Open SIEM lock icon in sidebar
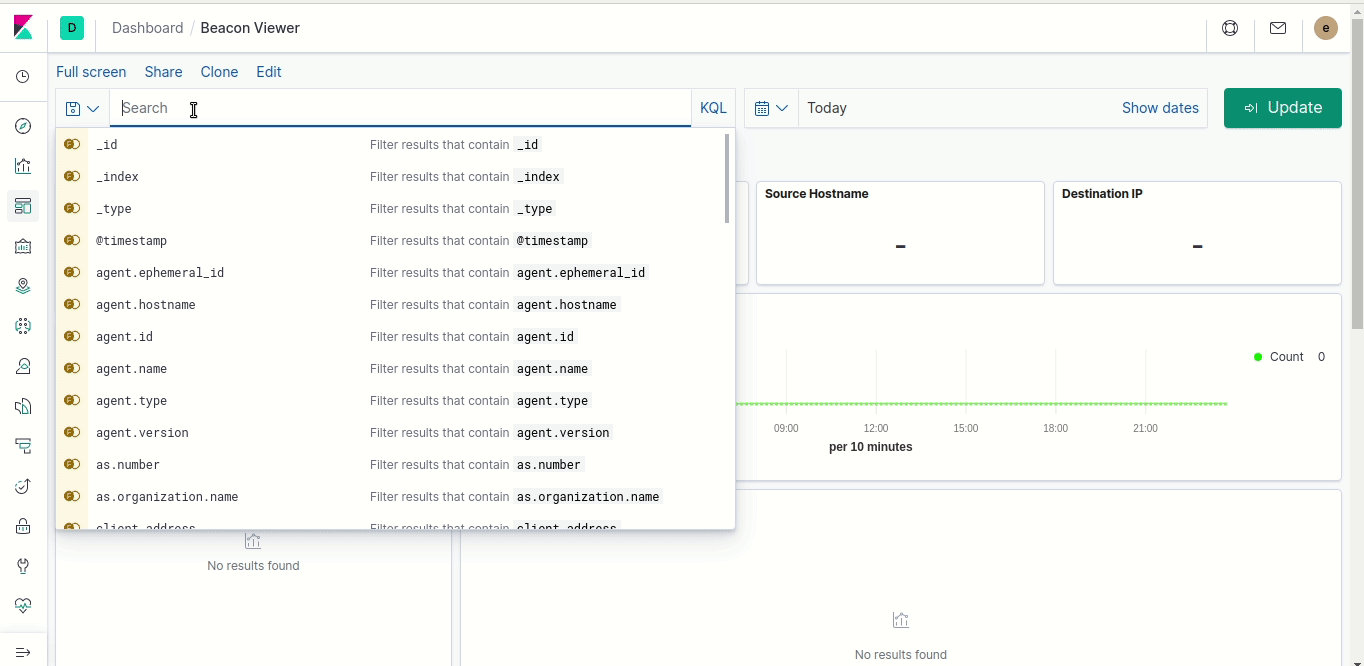 (23, 526)
